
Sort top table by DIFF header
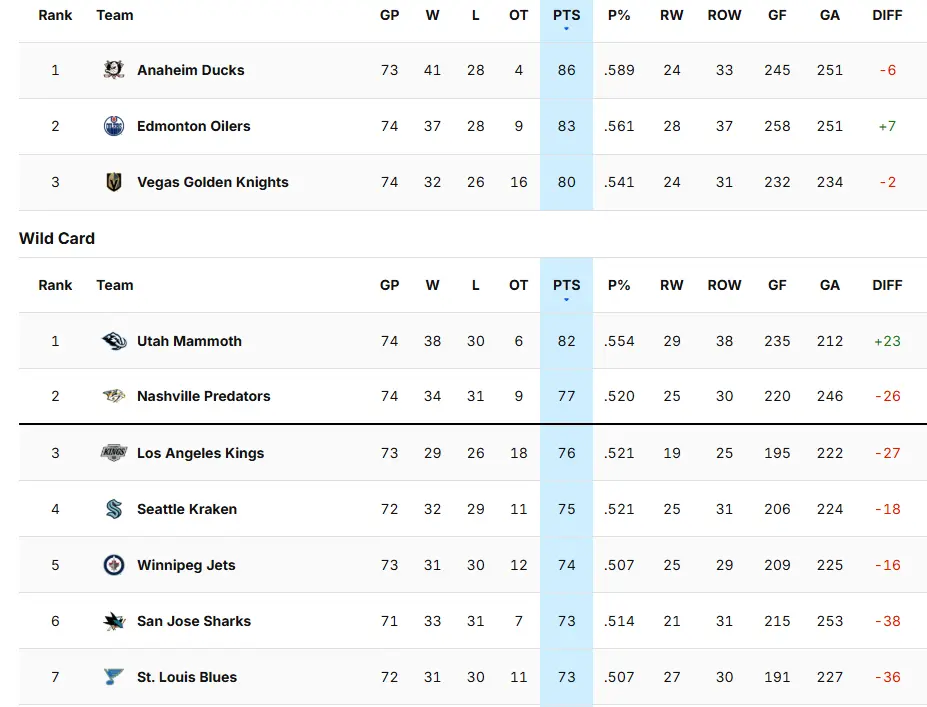887,15
